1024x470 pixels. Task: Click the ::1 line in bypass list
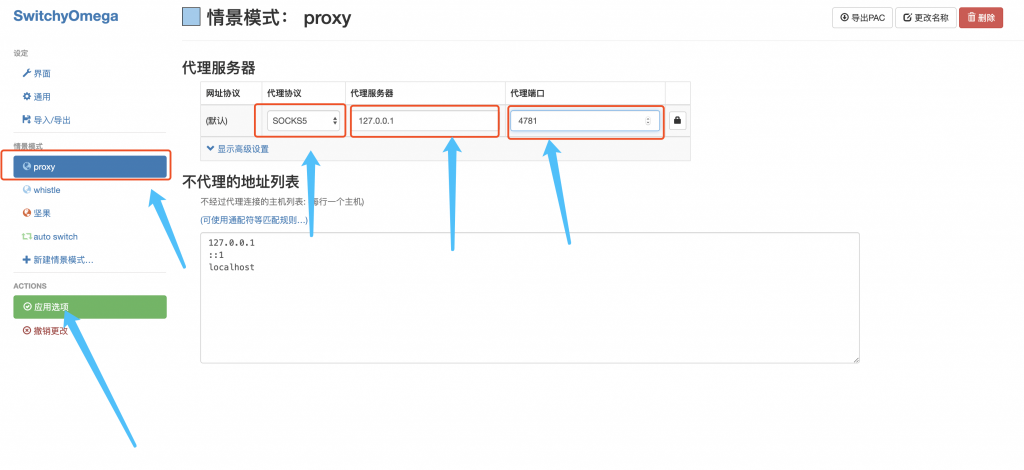[x=216, y=255]
